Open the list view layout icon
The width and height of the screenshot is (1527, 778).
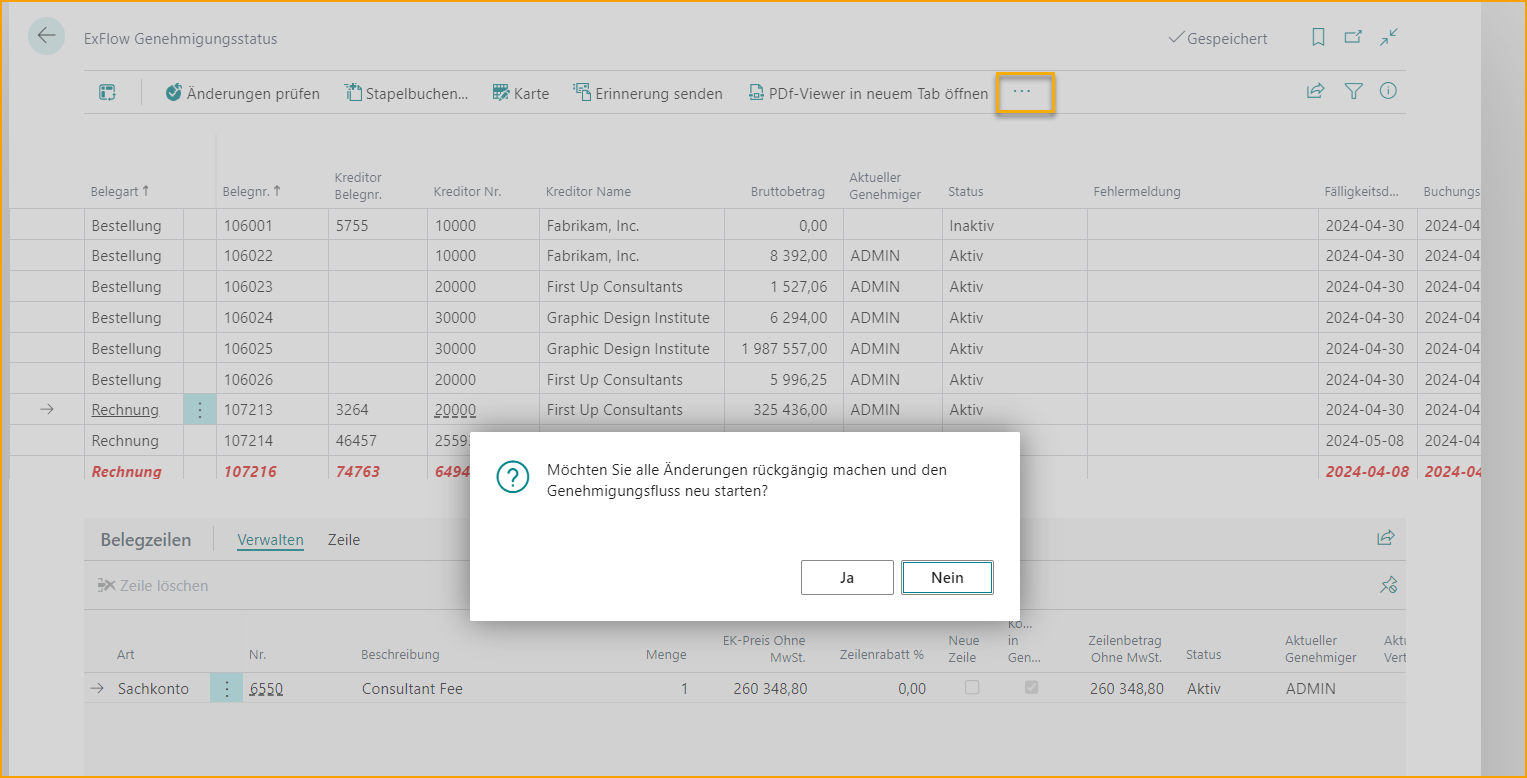pos(107,93)
